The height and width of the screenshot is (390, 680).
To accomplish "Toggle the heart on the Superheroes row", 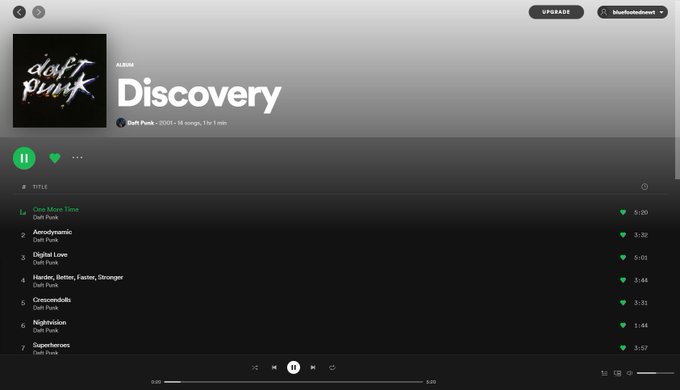I will tap(623, 347).
